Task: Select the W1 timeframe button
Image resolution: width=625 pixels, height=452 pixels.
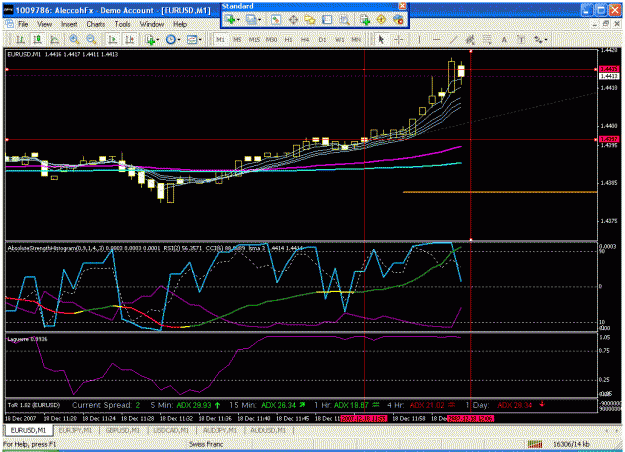Action: [340, 39]
